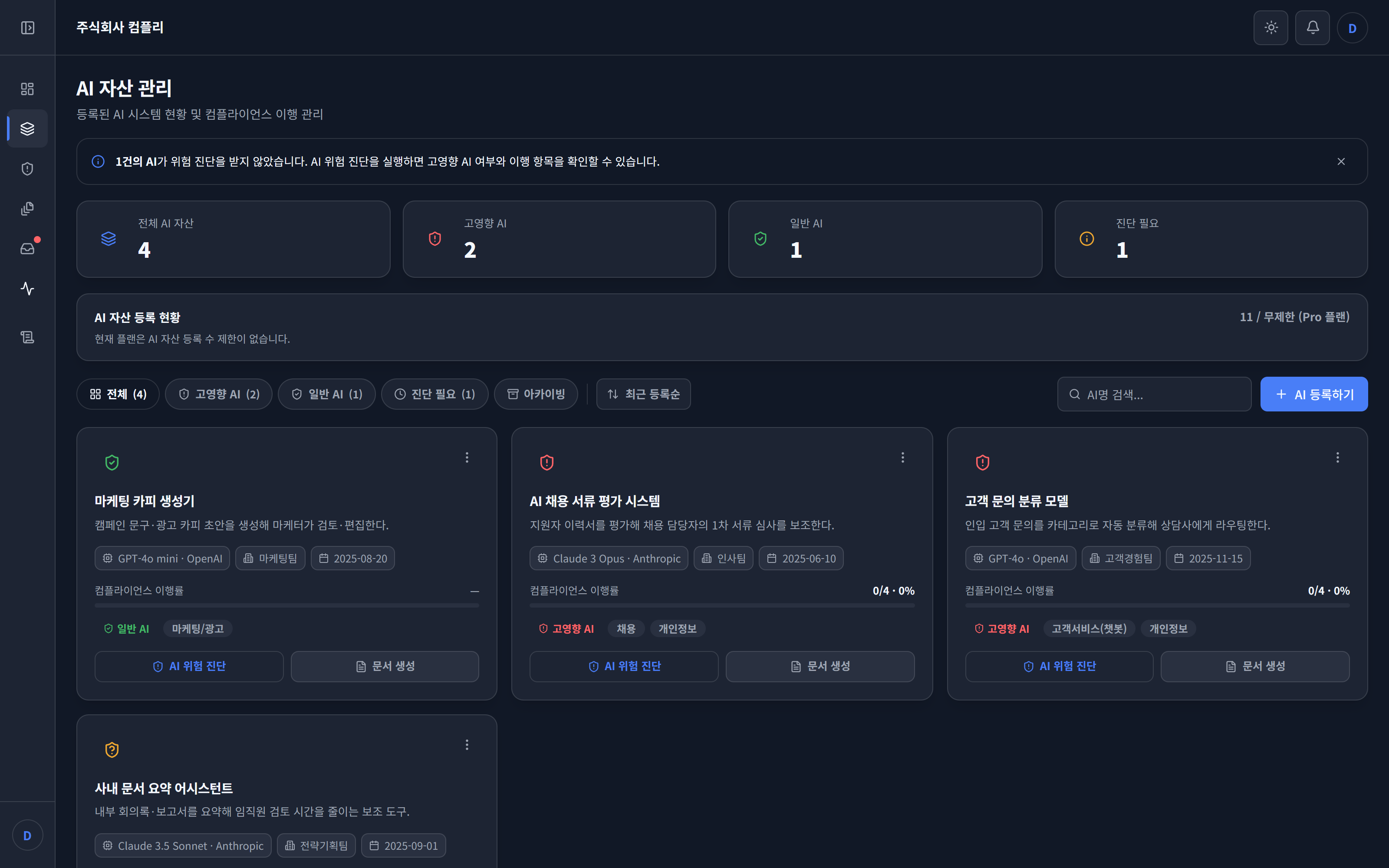Run AI 위험 진단 for 마케팅 카피 생성기
The image size is (1389, 868).
point(189,667)
